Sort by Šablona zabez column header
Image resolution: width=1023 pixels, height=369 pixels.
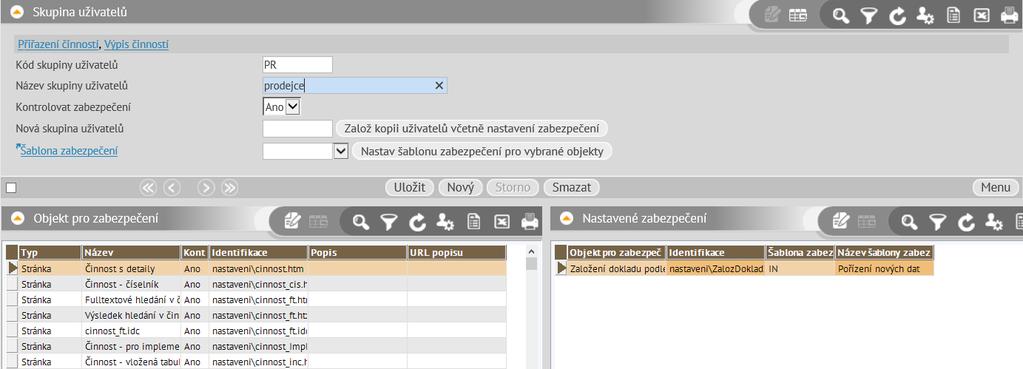[x=800, y=252]
